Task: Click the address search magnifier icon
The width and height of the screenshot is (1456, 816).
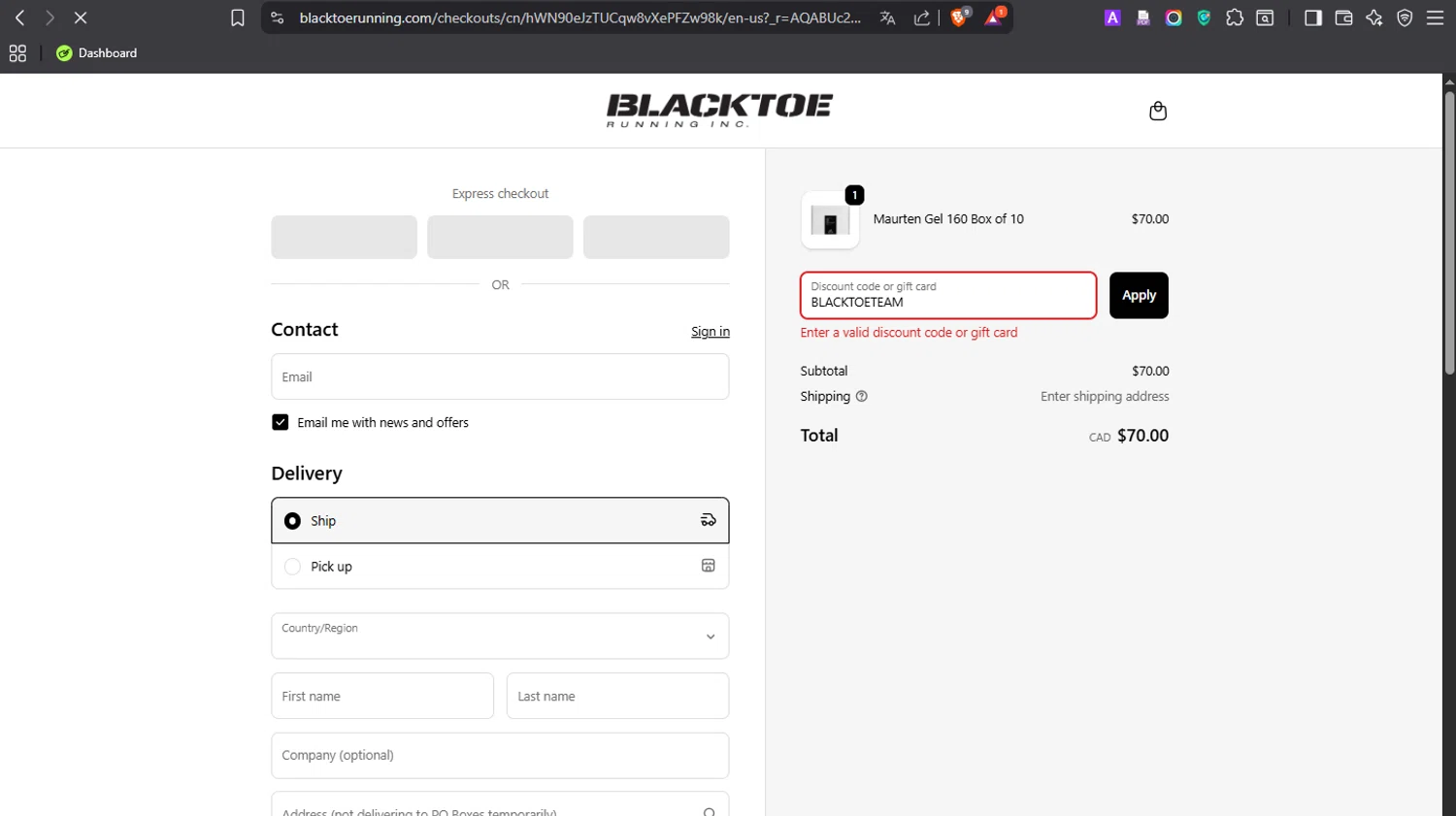Action: [x=710, y=811]
